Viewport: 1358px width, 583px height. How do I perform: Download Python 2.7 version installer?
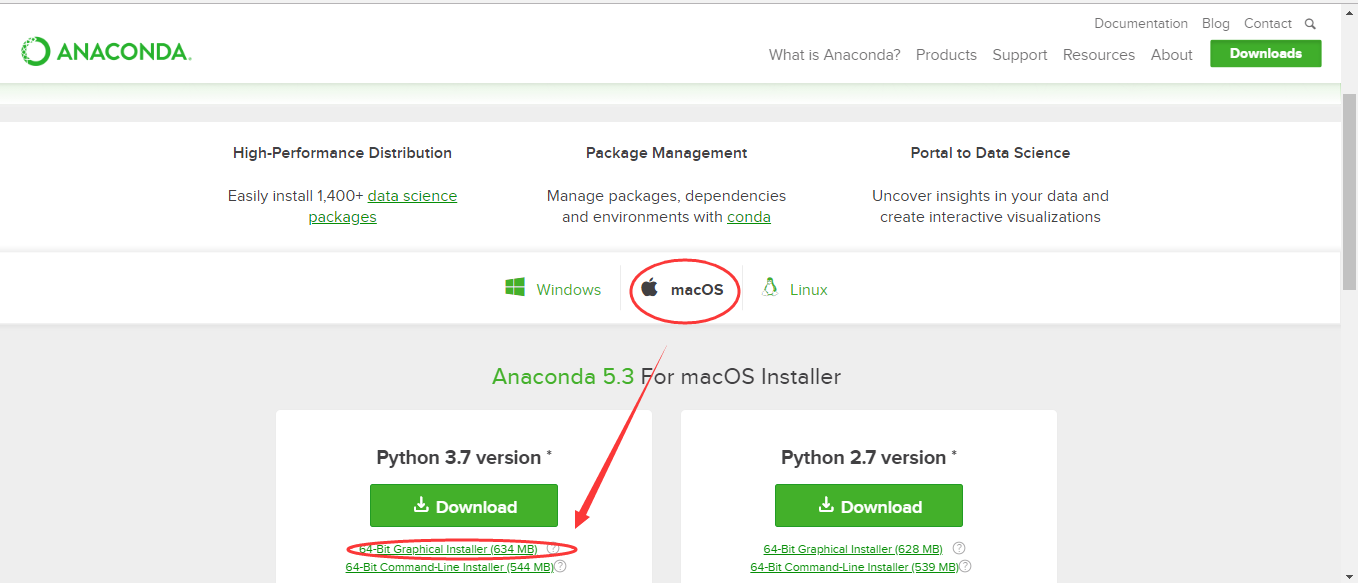tap(869, 506)
